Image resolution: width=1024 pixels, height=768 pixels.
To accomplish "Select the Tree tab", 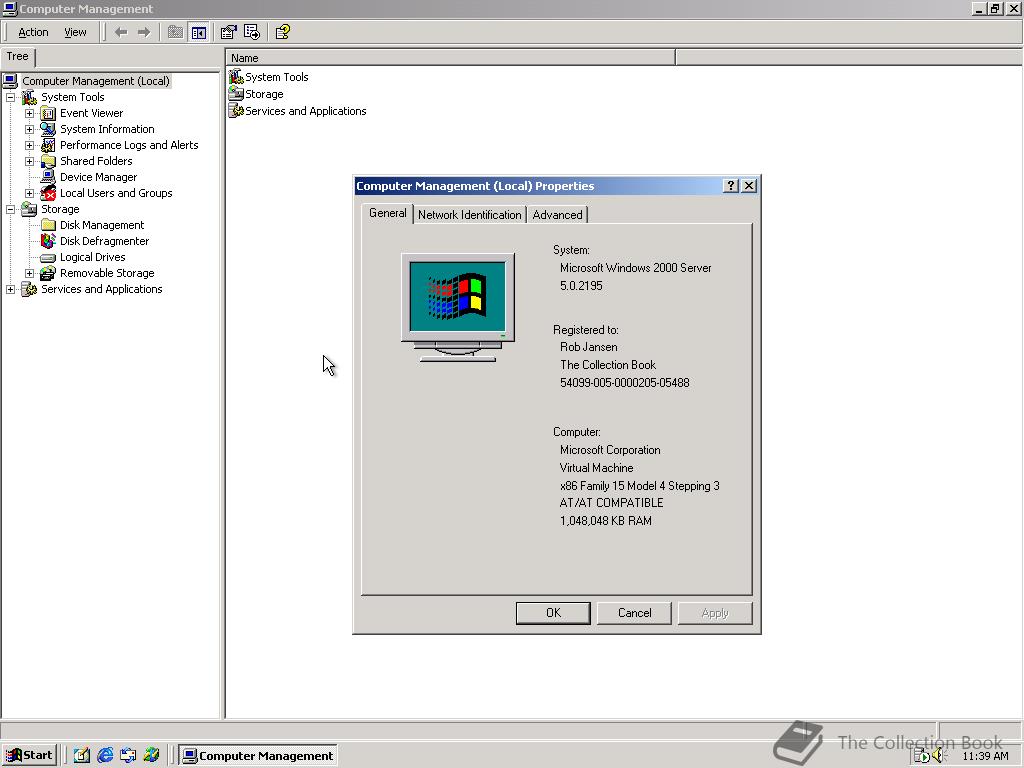I will pyautogui.click(x=18, y=57).
